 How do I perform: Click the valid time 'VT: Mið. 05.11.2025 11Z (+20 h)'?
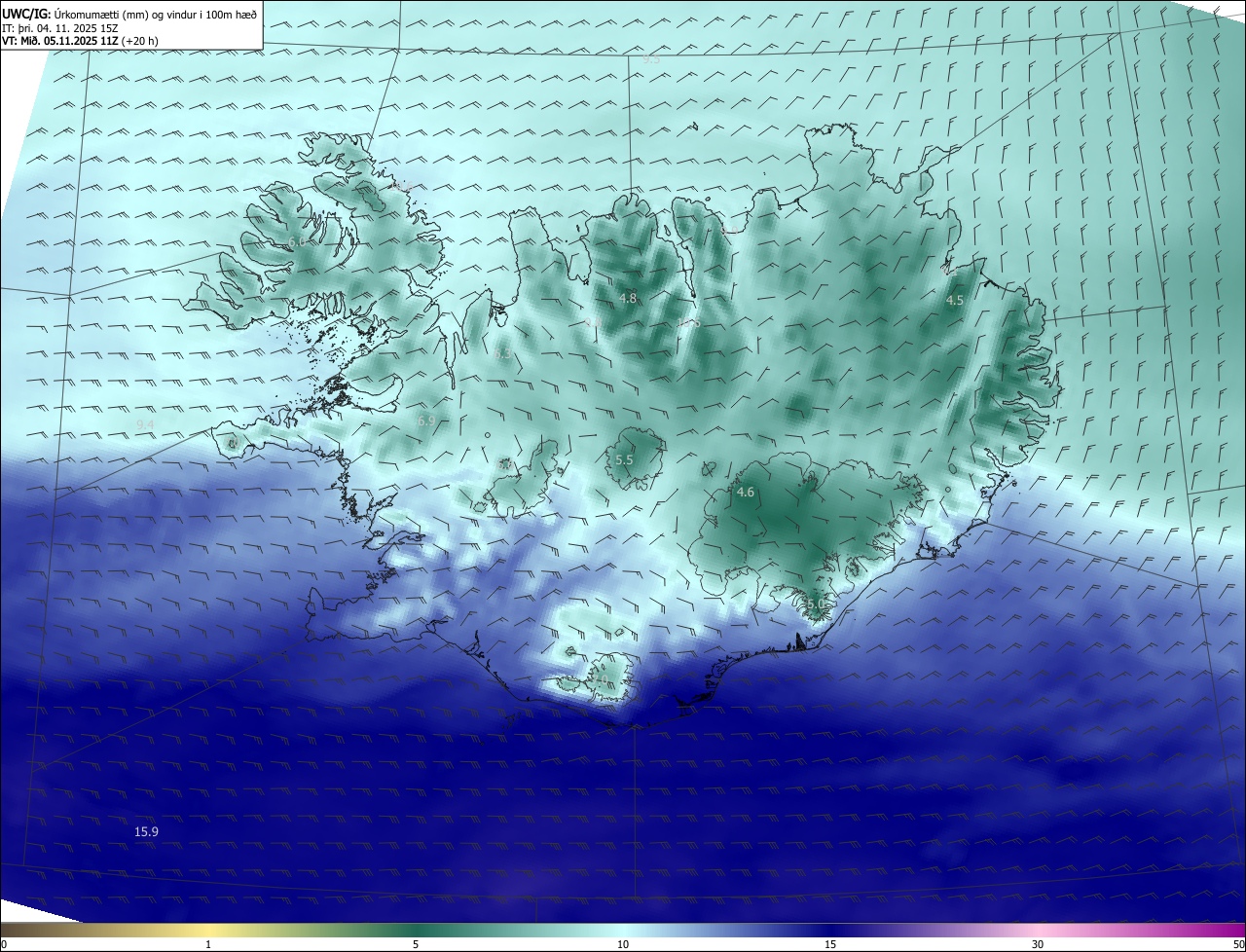pyautogui.click(x=81, y=41)
